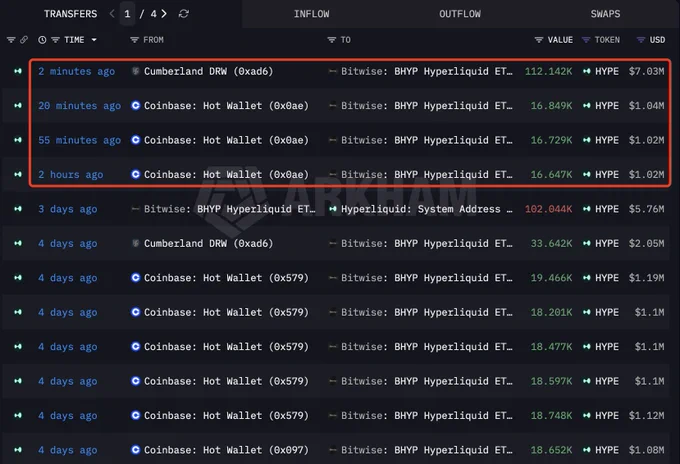Image resolution: width=680 pixels, height=464 pixels.
Task: Refresh the transfers list
Action: (x=183, y=14)
